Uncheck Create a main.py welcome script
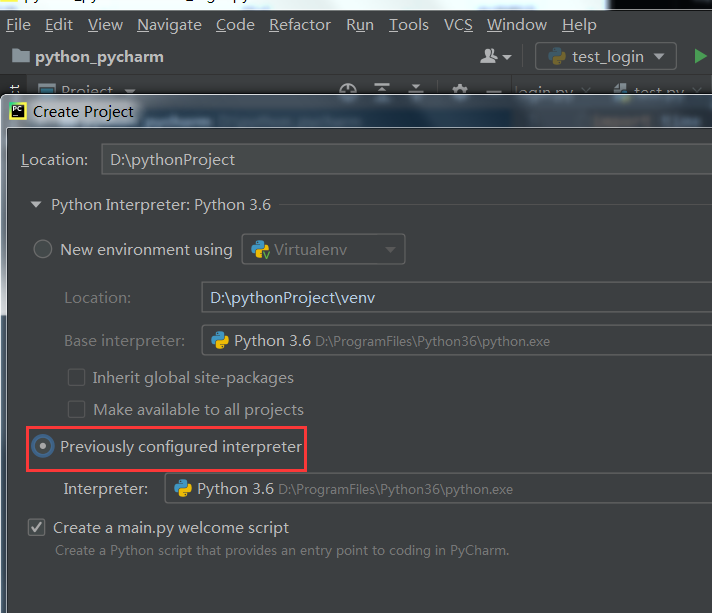The width and height of the screenshot is (712, 613). tap(36, 527)
